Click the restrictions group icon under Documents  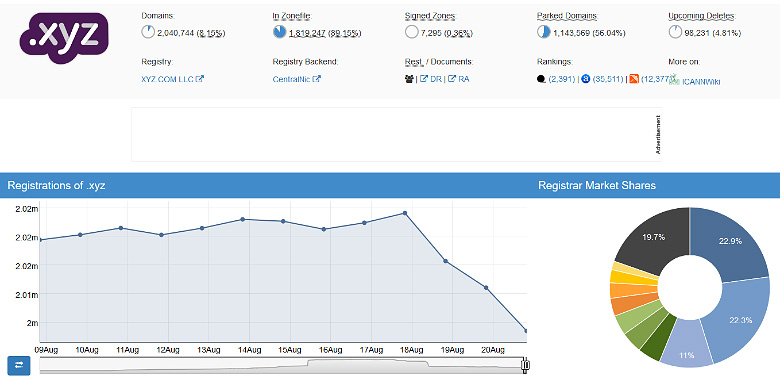point(409,79)
